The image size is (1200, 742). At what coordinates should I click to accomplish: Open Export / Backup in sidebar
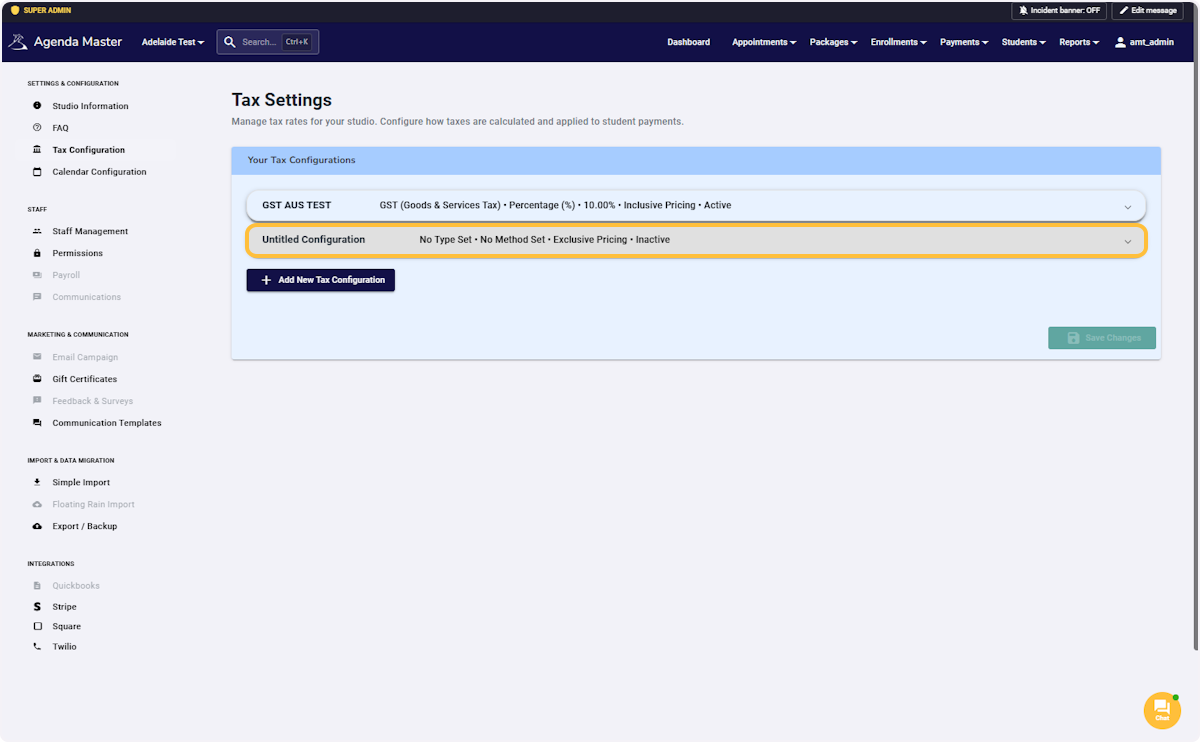tap(85, 526)
